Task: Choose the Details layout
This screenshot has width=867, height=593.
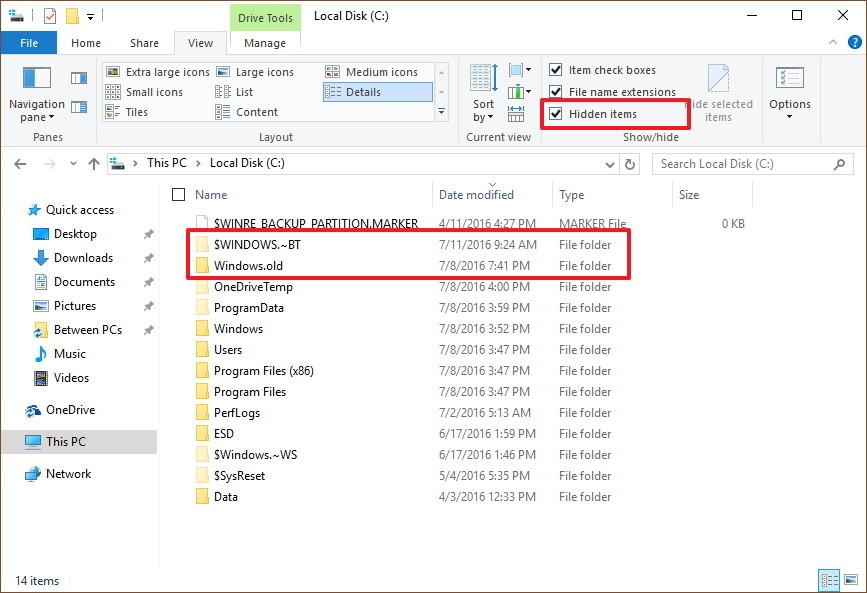Action: point(377,92)
